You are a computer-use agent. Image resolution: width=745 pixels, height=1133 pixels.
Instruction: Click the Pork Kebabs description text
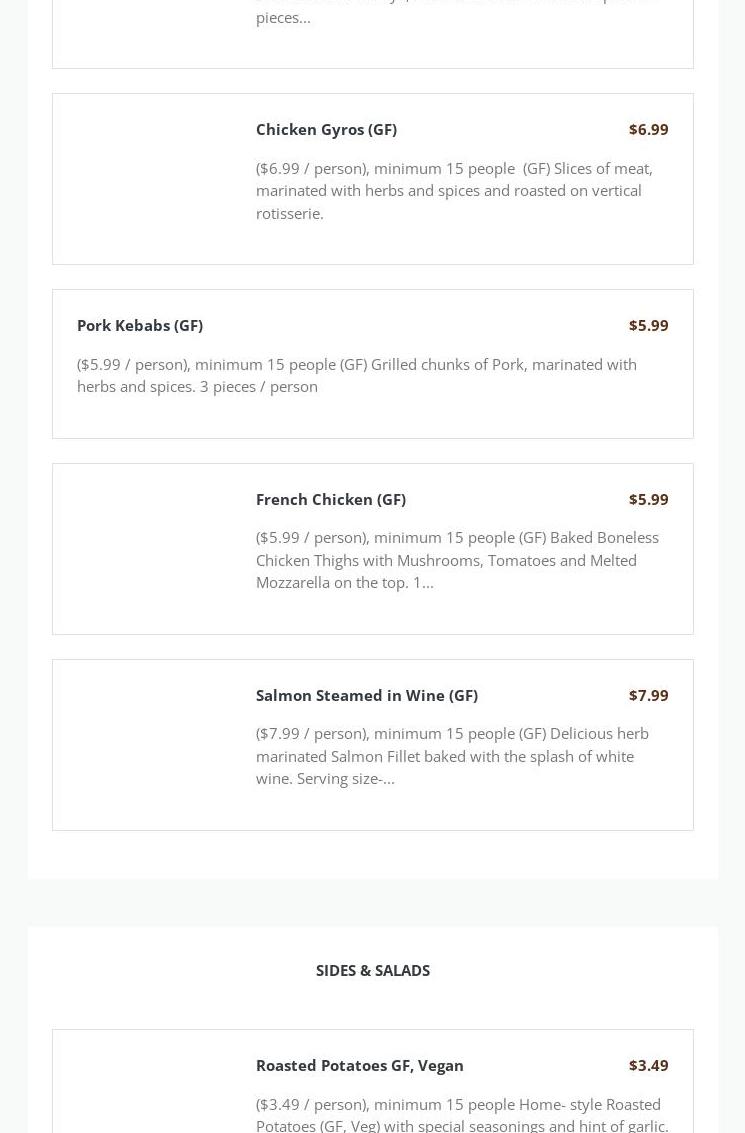[x=357, y=375]
